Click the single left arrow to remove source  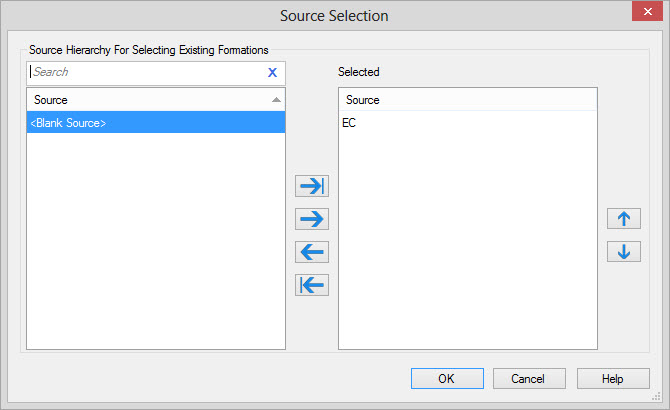coord(312,252)
